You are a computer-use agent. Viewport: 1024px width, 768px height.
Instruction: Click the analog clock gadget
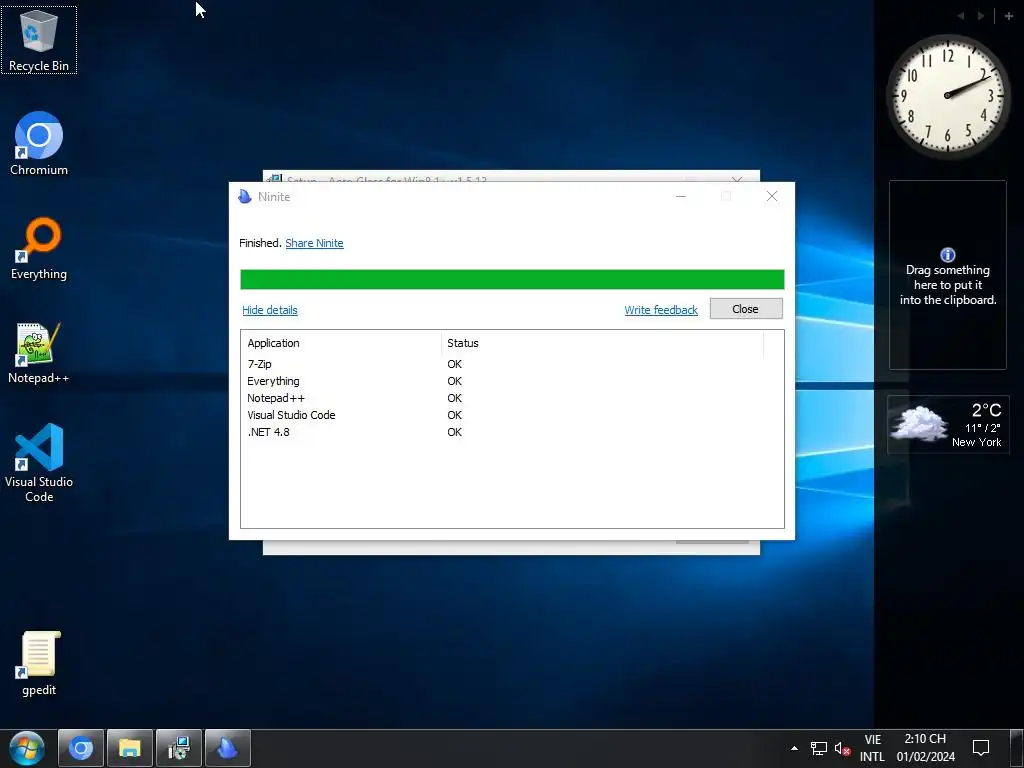click(x=948, y=96)
